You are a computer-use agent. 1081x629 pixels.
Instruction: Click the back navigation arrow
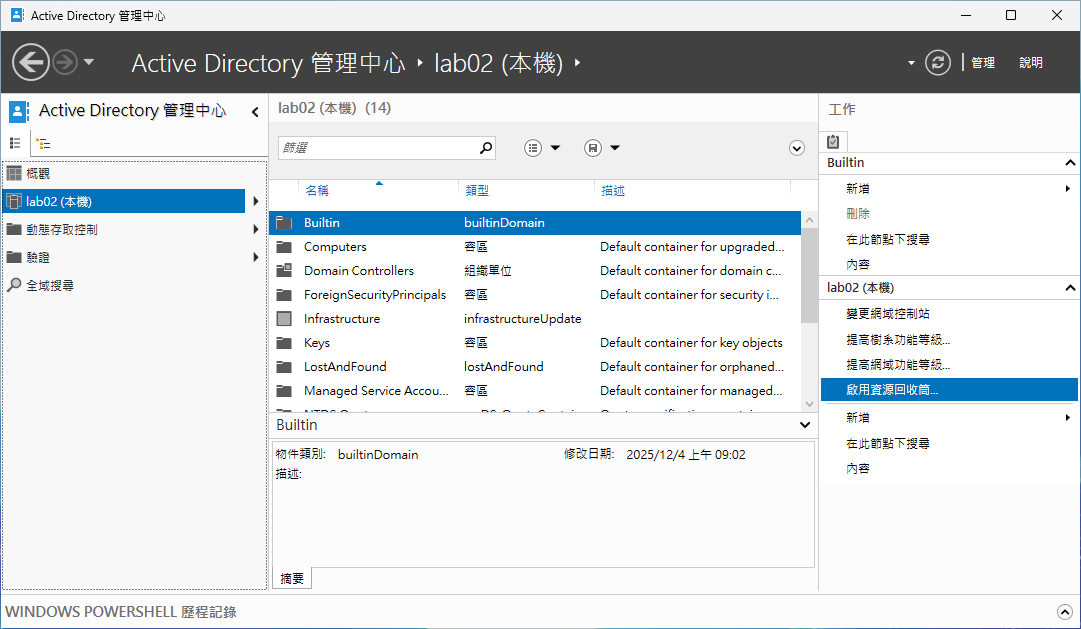click(31, 63)
